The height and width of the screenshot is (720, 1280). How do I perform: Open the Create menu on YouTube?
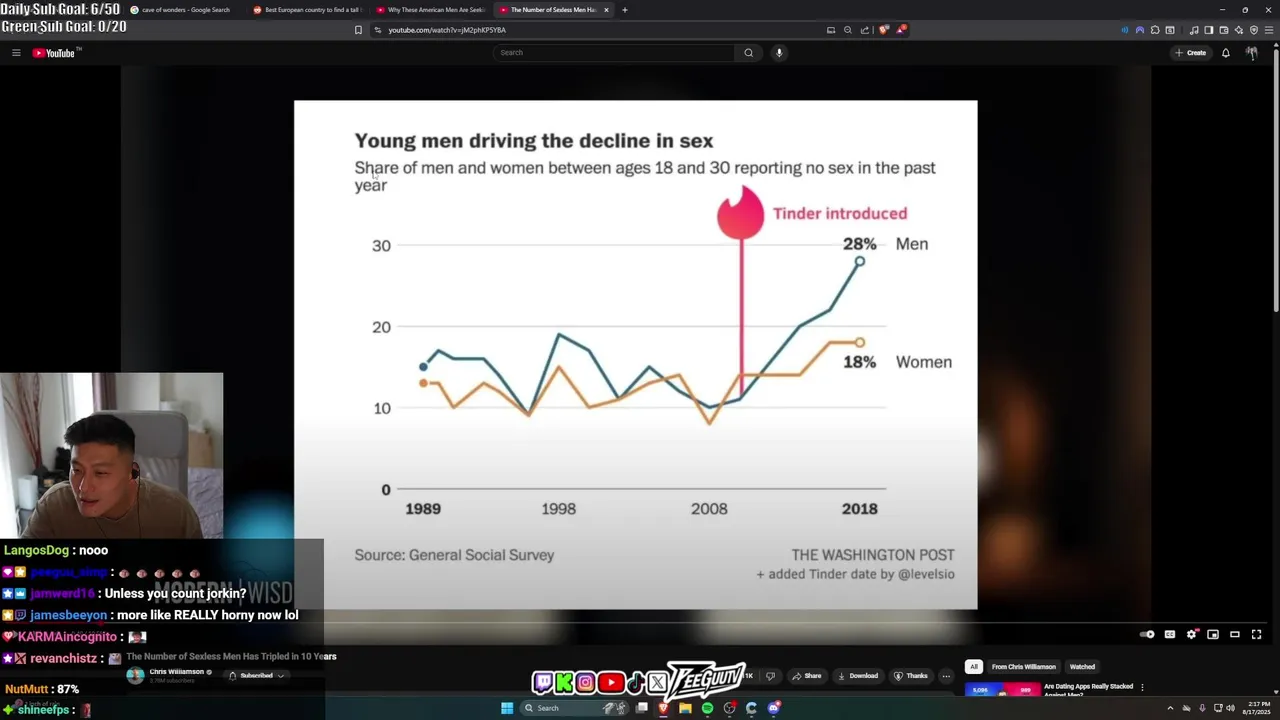[x=1191, y=53]
